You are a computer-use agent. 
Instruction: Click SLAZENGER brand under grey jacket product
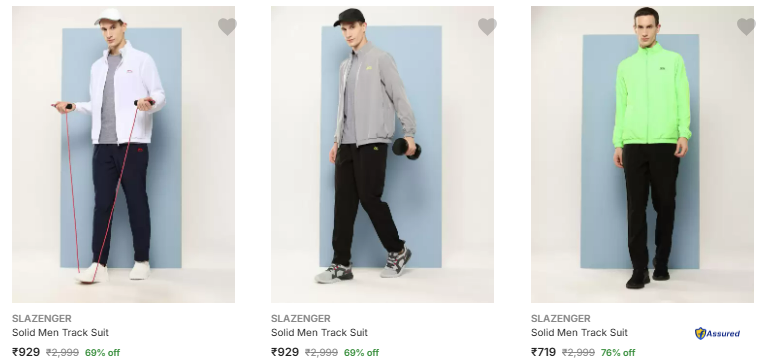[x=301, y=318]
